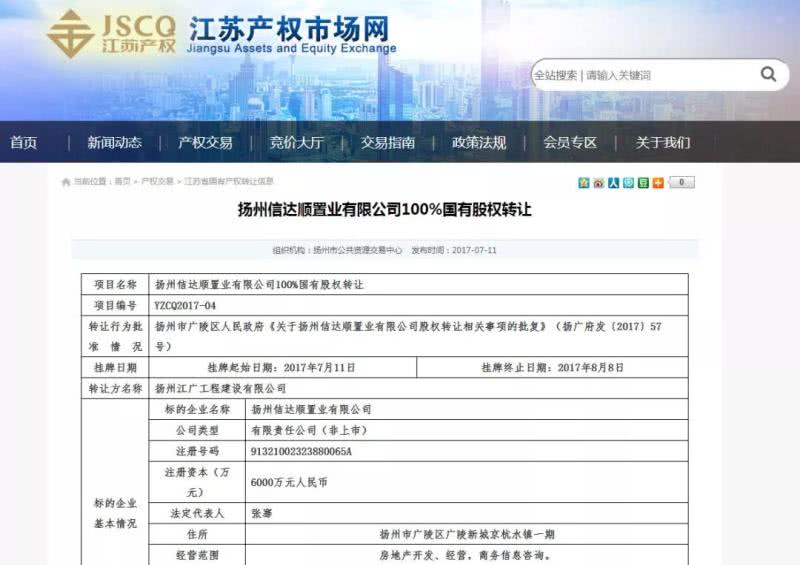
Task: Click the JSCQ diamond logo
Action: [x=70, y=34]
